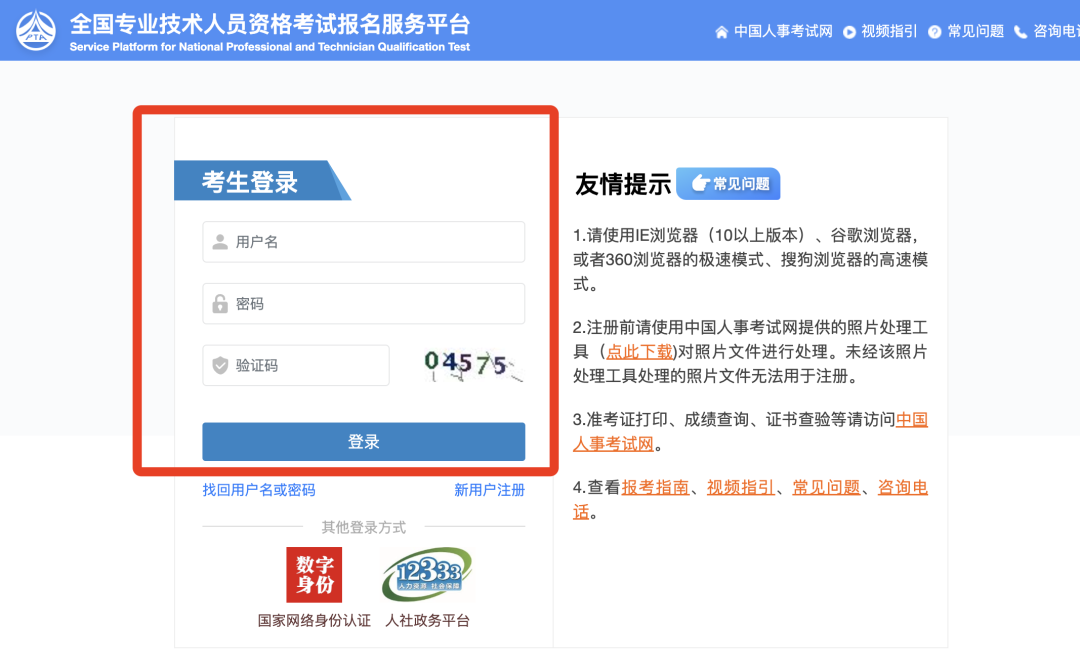Click the 用户名 username input field
This screenshot has width=1080, height=671.
tap(363, 241)
